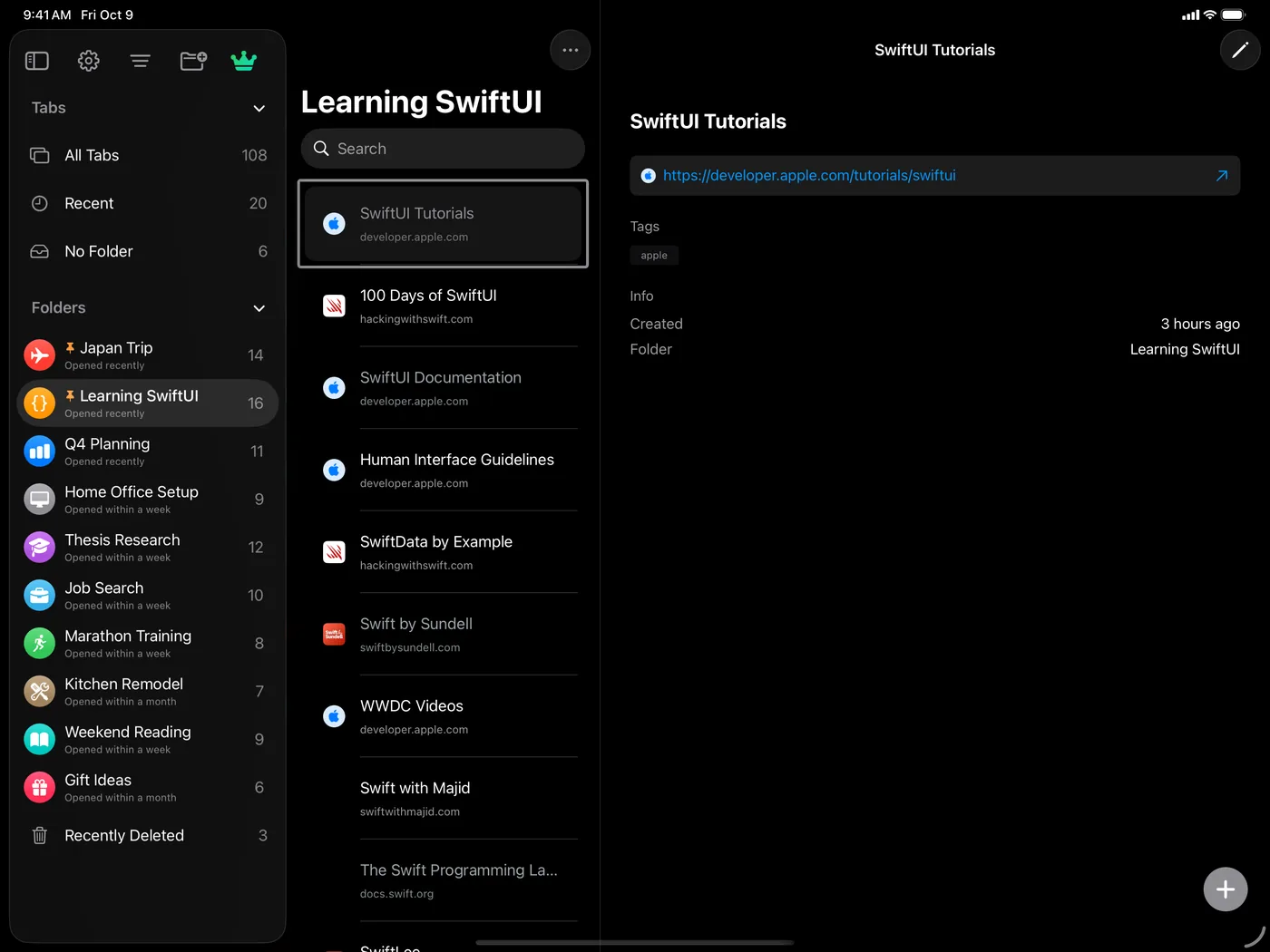The height and width of the screenshot is (952, 1270).
Task: Select the SwiftUI Tutorials list entry
Action: click(x=443, y=224)
